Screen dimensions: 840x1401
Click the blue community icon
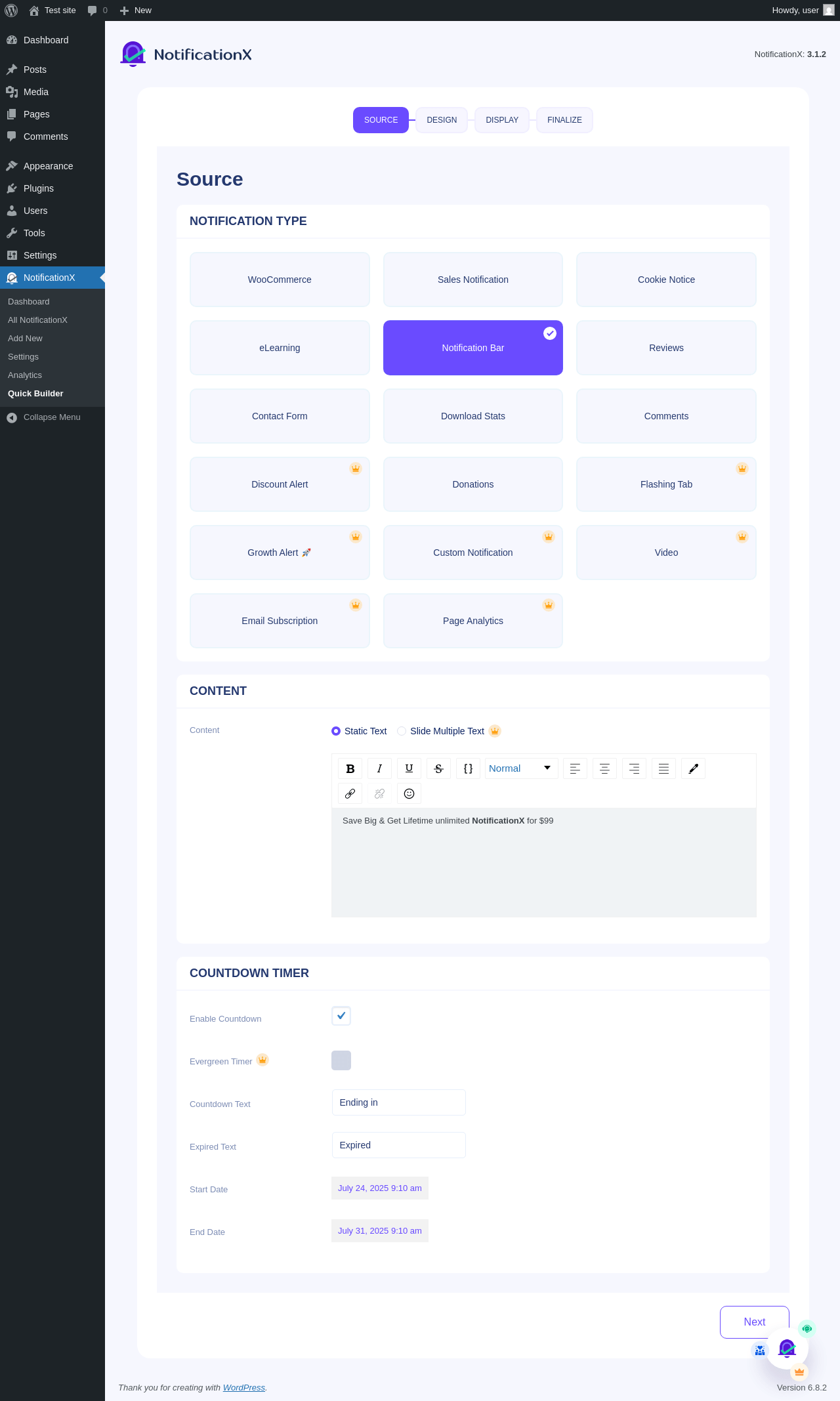tap(760, 1350)
